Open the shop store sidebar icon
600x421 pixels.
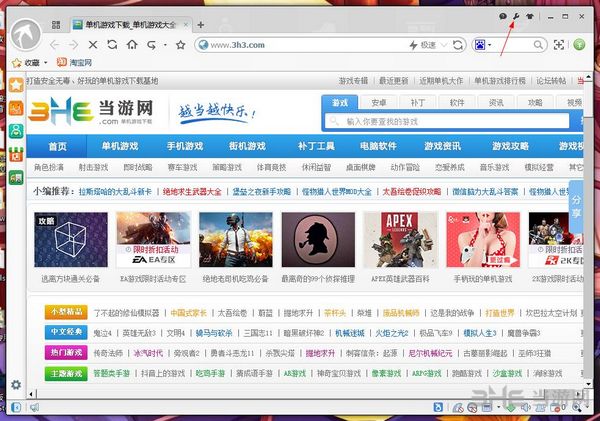point(16,155)
